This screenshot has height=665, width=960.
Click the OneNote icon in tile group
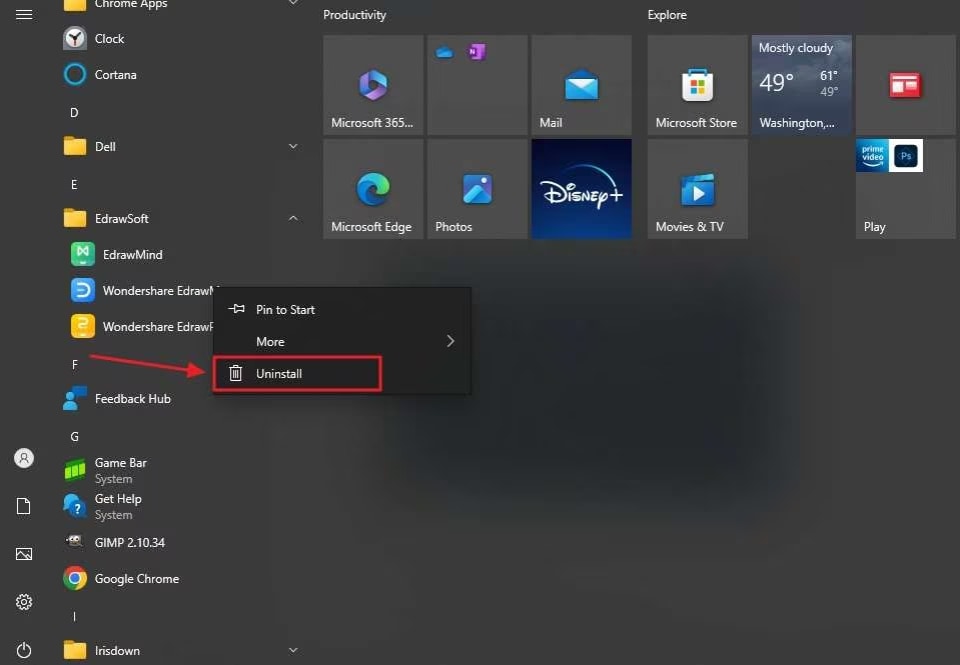pos(477,52)
